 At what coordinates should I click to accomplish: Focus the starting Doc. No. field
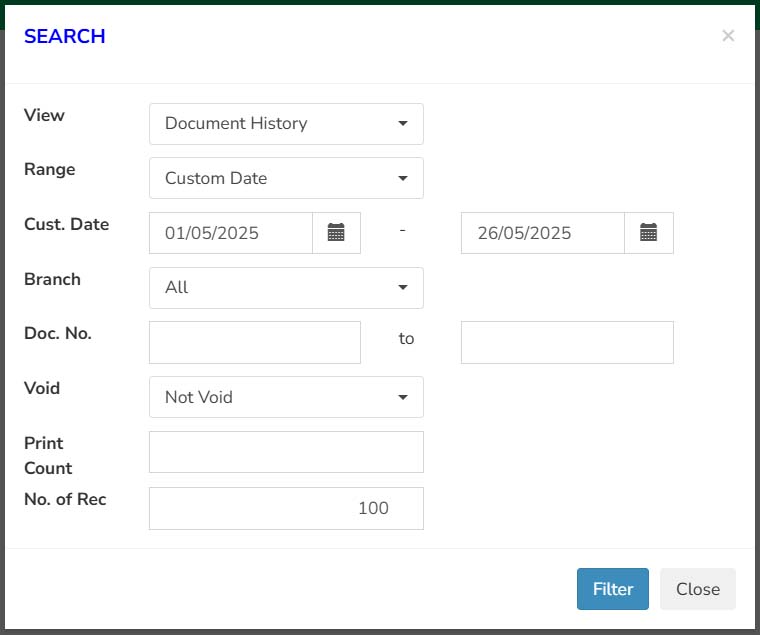[x=255, y=342]
